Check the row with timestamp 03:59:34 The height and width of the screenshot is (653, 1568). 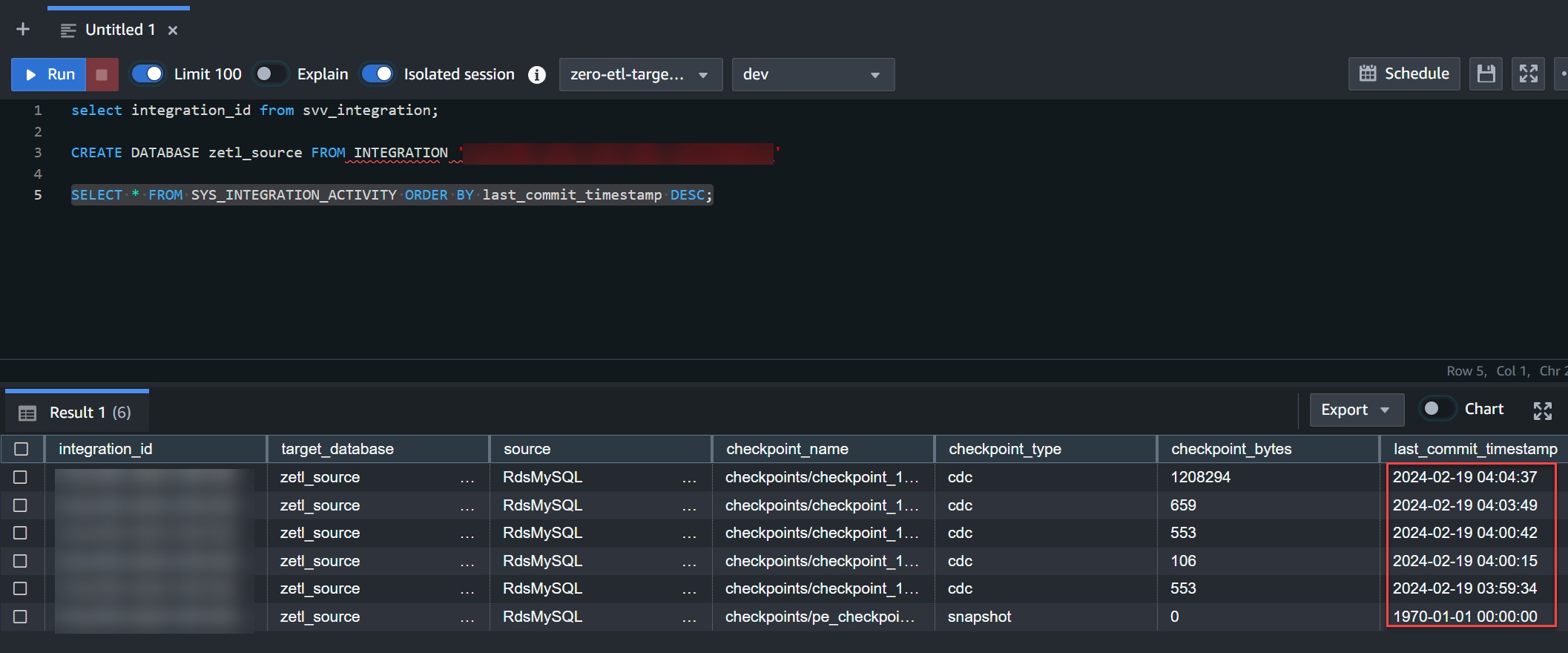click(21, 588)
